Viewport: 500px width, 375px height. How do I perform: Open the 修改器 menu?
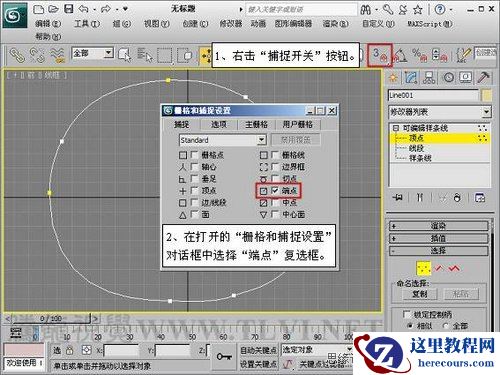coord(231,24)
